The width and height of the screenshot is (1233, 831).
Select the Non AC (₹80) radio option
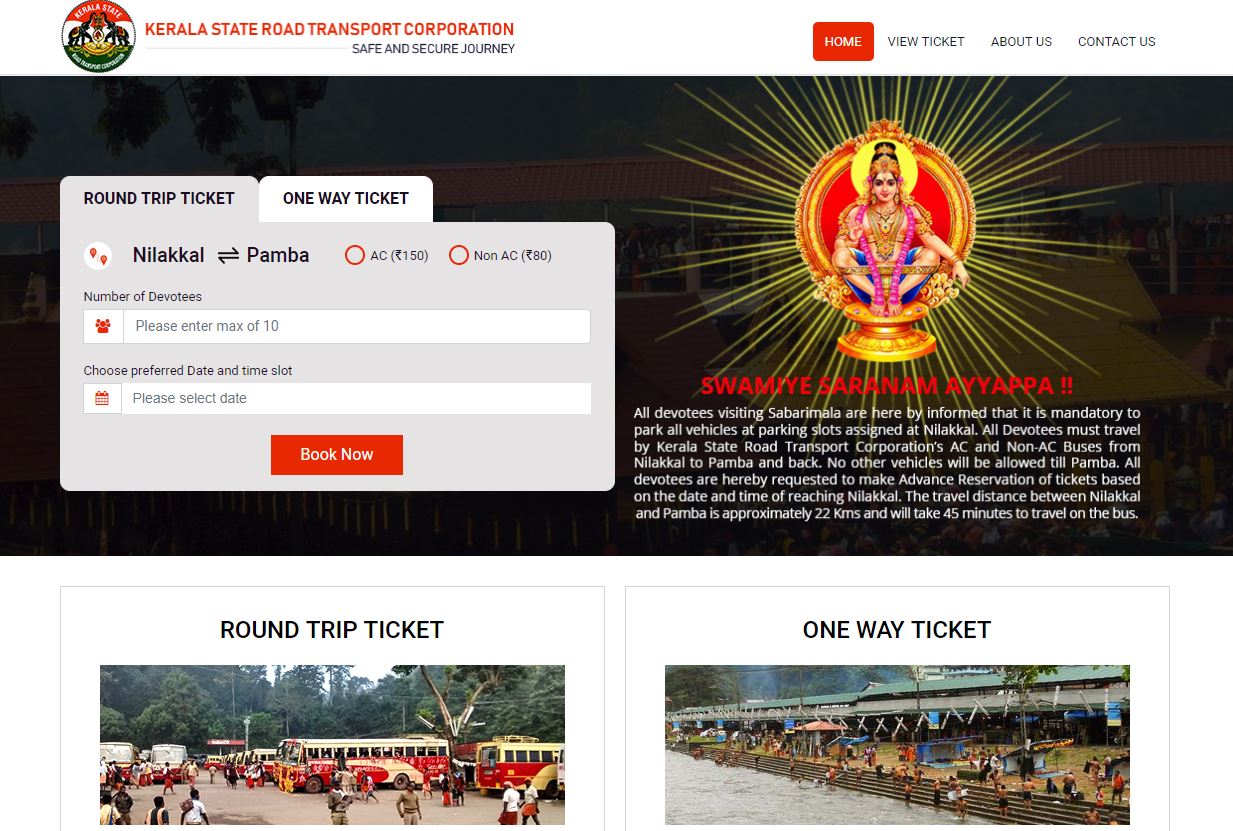click(x=458, y=255)
